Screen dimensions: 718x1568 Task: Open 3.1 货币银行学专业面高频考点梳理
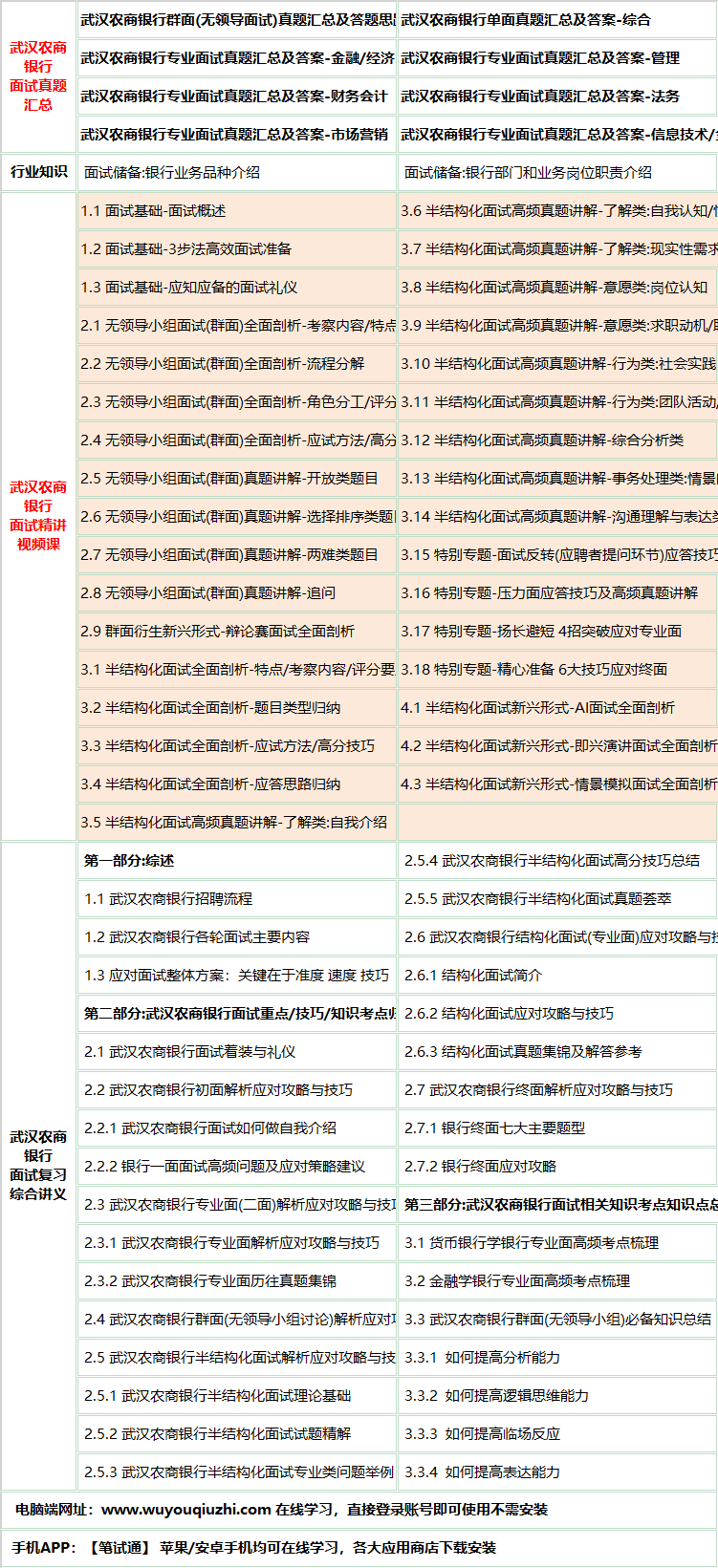(532, 1243)
